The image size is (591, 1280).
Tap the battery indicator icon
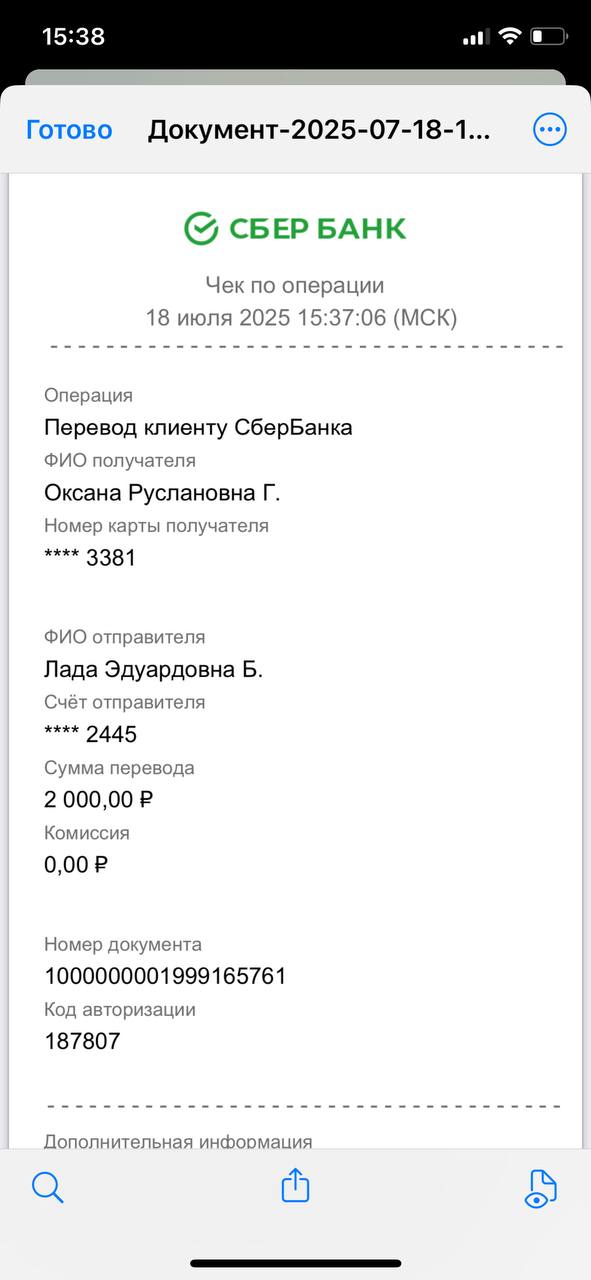tap(550, 37)
